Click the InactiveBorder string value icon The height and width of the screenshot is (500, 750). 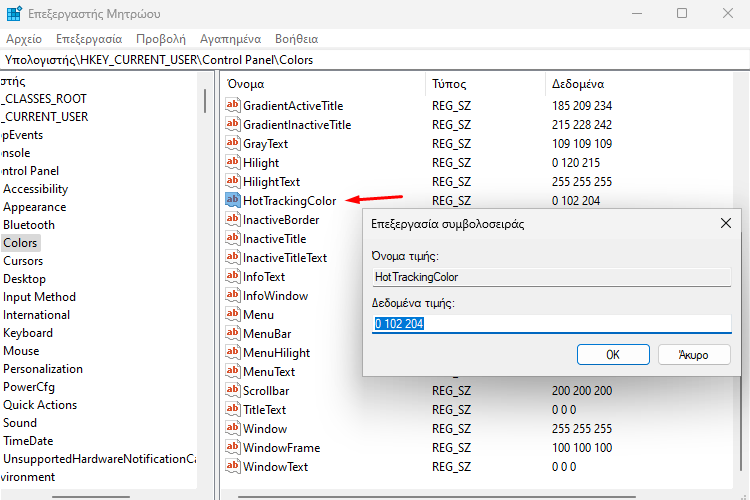232,219
